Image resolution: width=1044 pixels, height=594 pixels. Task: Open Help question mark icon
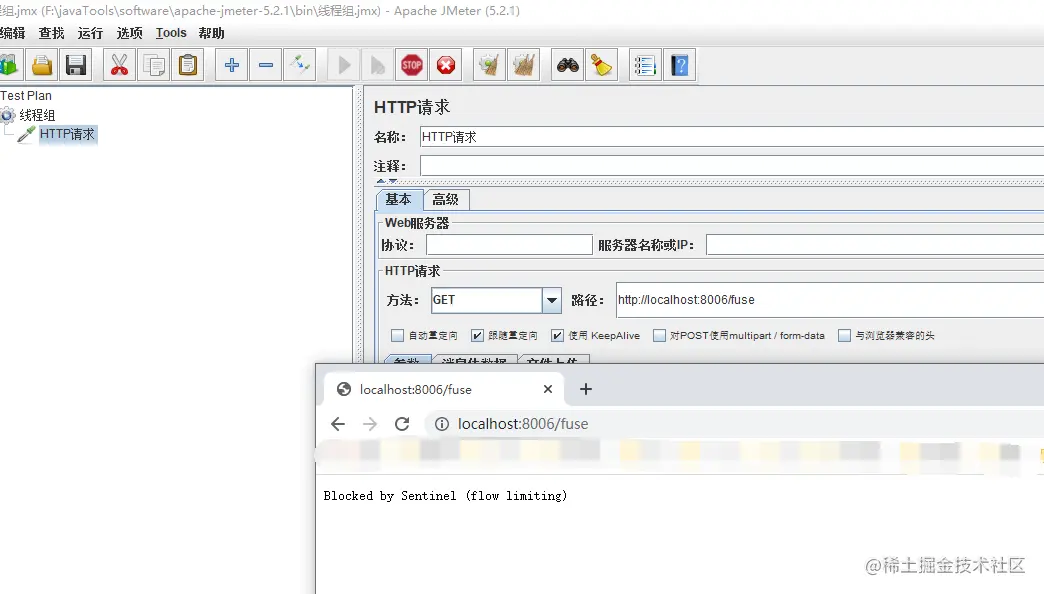tap(679, 65)
